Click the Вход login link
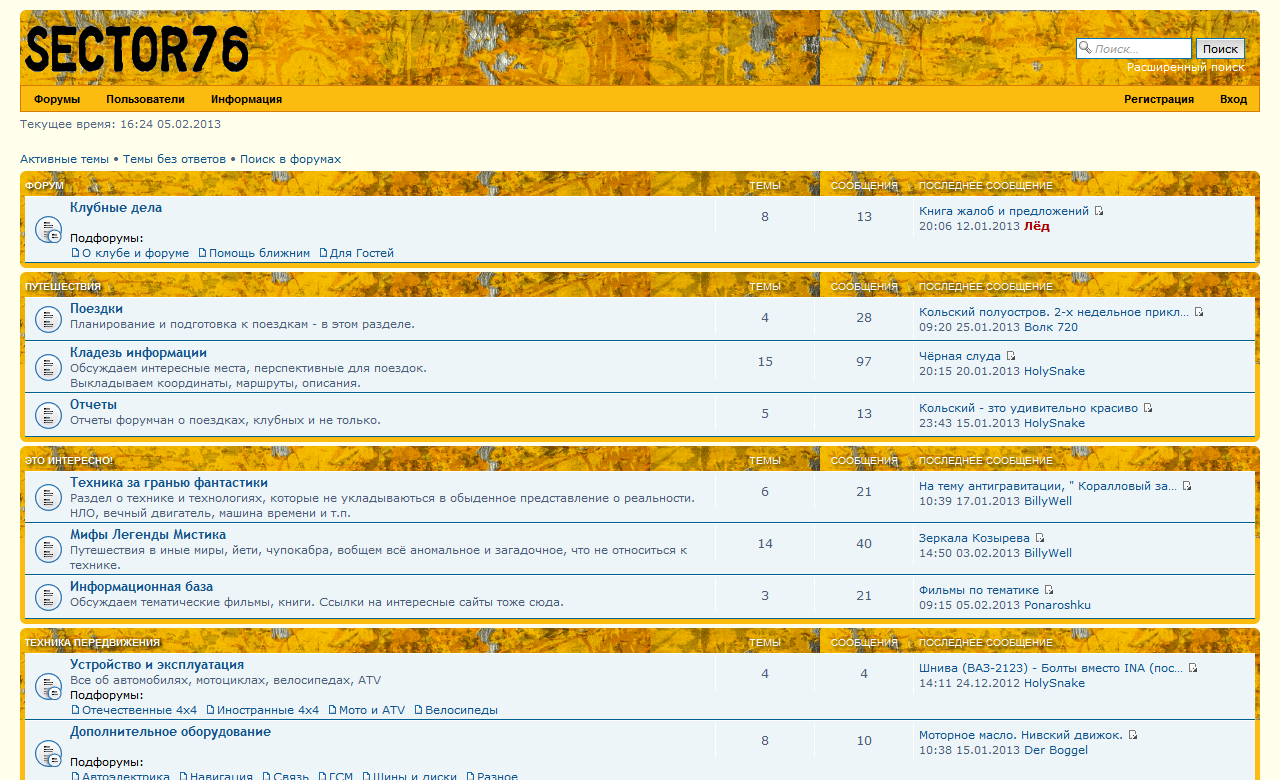Screen dimensions: 1280x780 (x=1233, y=99)
